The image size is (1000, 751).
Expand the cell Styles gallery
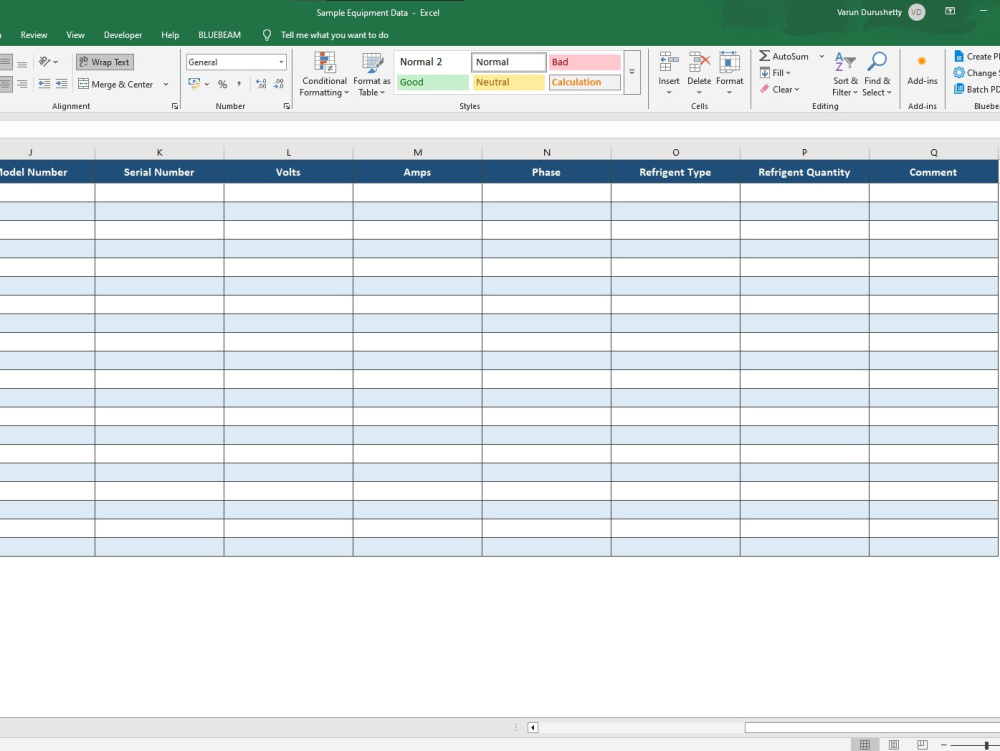point(632,72)
